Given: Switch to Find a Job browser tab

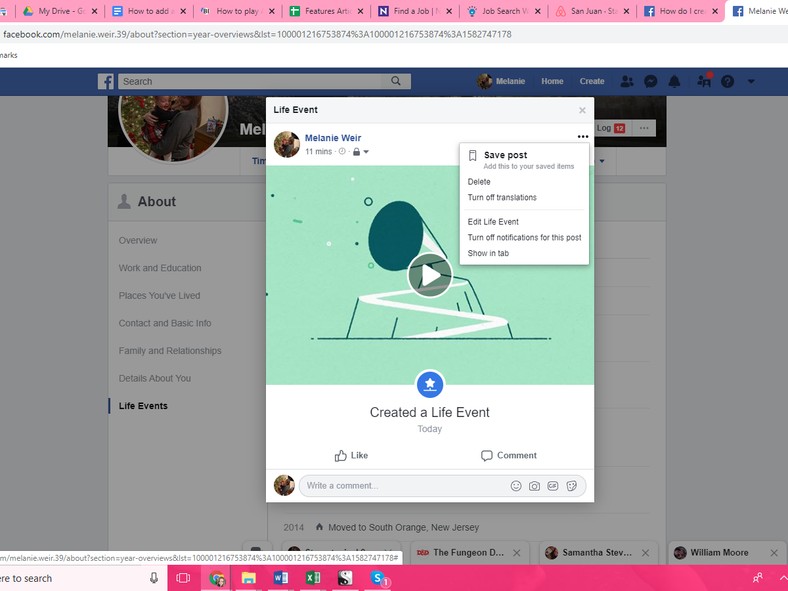Looking at the screenshot, I should coord(415,11).
